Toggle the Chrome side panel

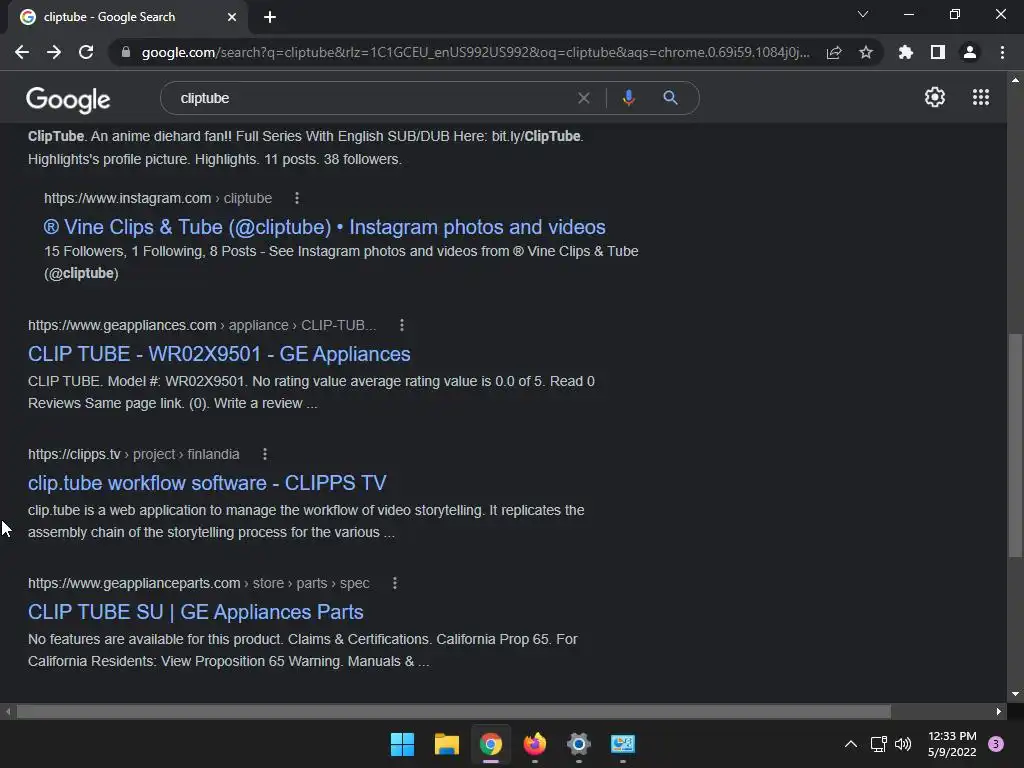click(938, 52)
